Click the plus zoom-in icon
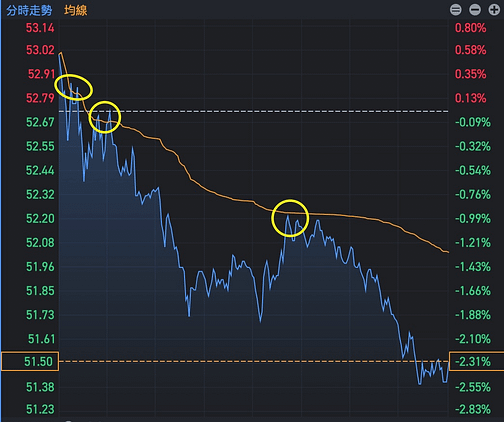504x422 pixels. [x=494, y=10]
